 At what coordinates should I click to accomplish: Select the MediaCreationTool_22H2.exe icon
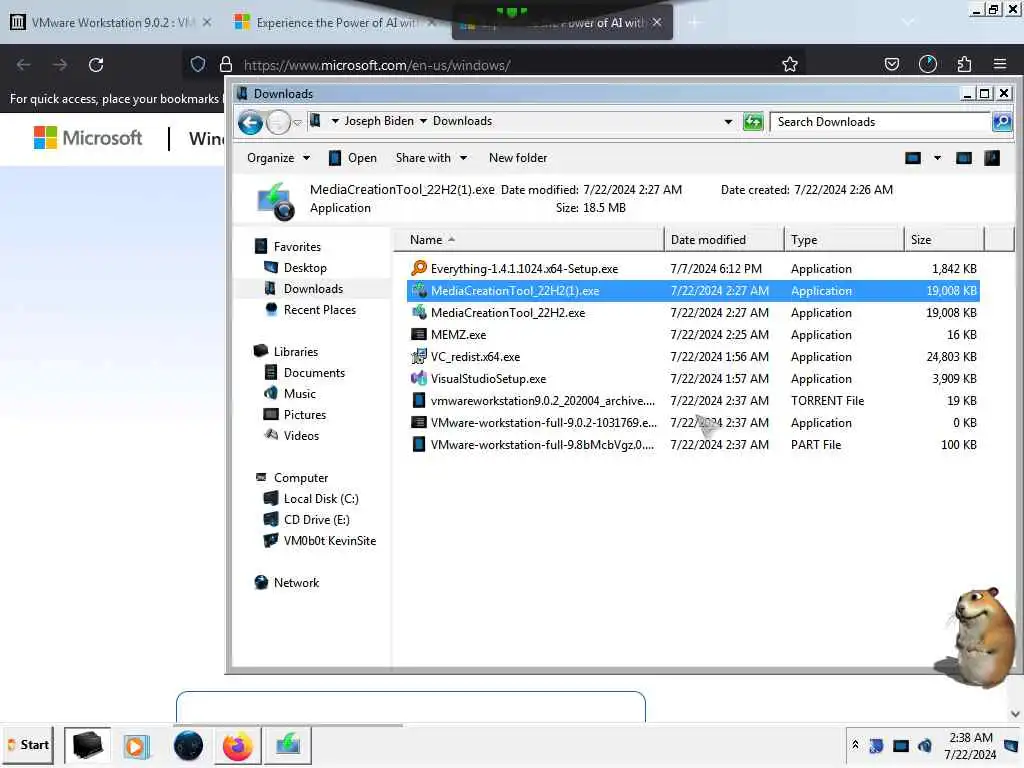(419, 313)
